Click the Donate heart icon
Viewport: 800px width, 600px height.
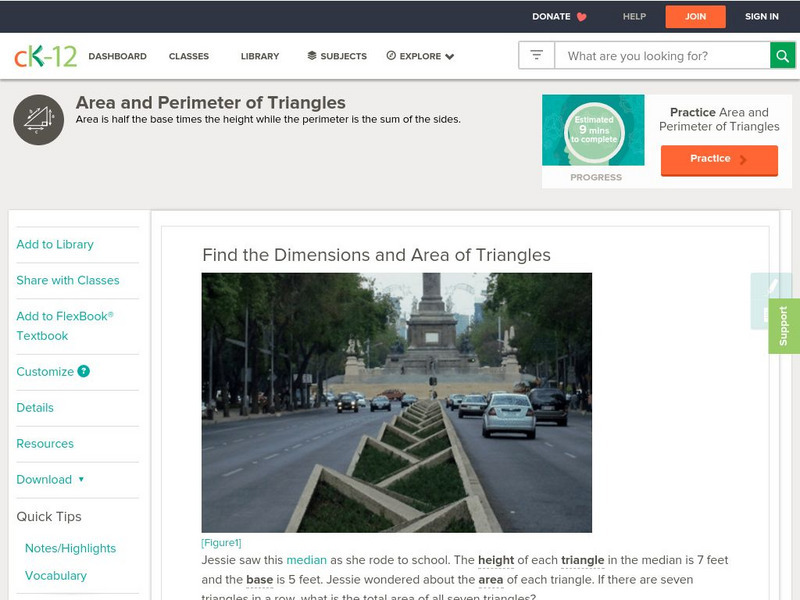tap(581, 17)
